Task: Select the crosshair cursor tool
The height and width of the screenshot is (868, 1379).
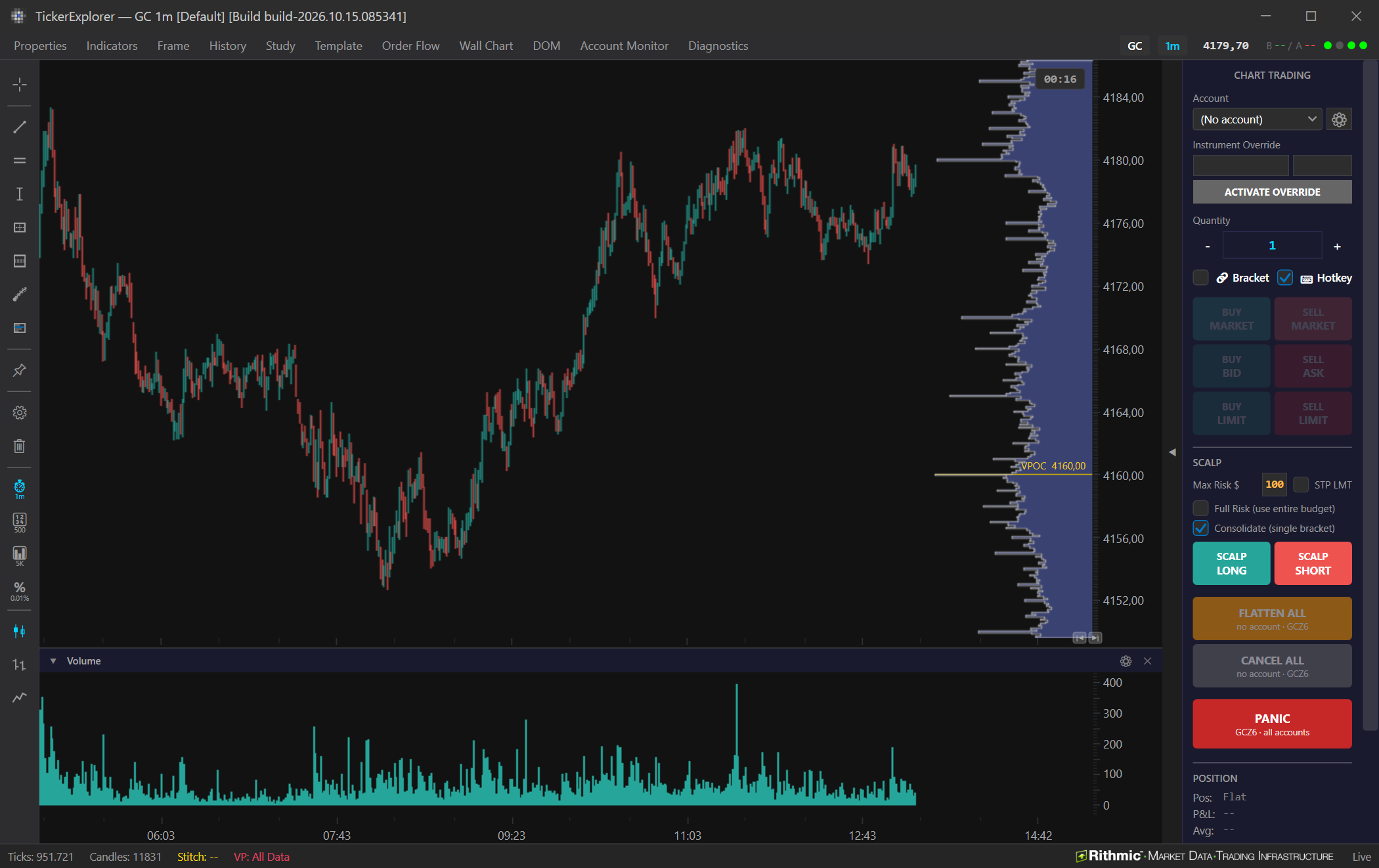Action: pyautogui.click(x=20, y=85)
